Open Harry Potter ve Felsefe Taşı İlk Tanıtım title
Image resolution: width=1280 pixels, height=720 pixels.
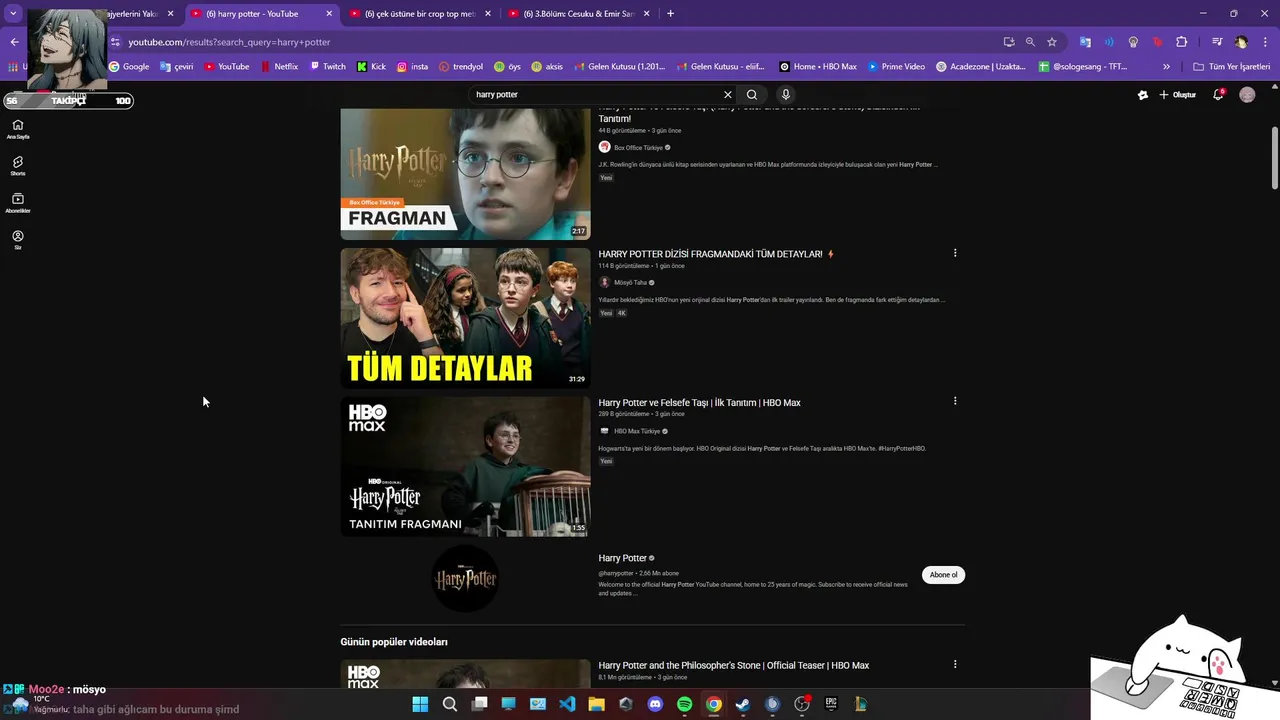699,403
